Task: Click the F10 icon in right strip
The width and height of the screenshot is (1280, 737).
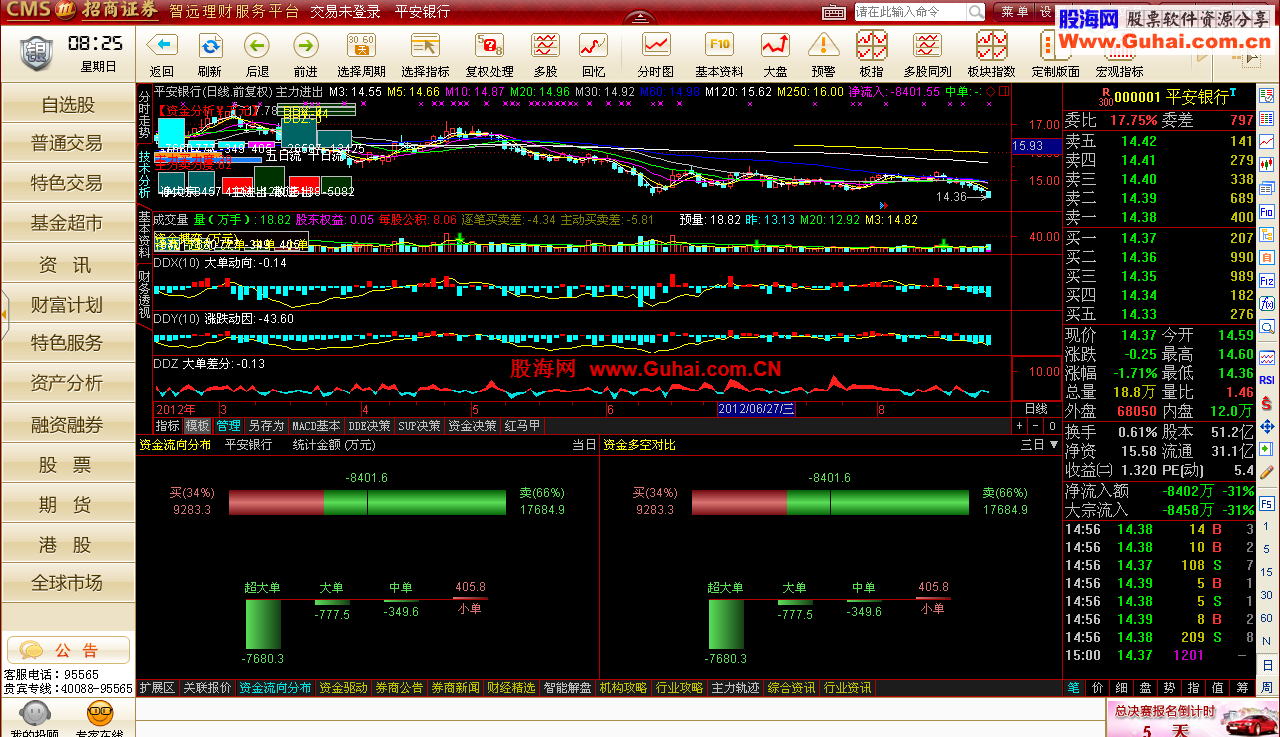Action: point(1267,212)
